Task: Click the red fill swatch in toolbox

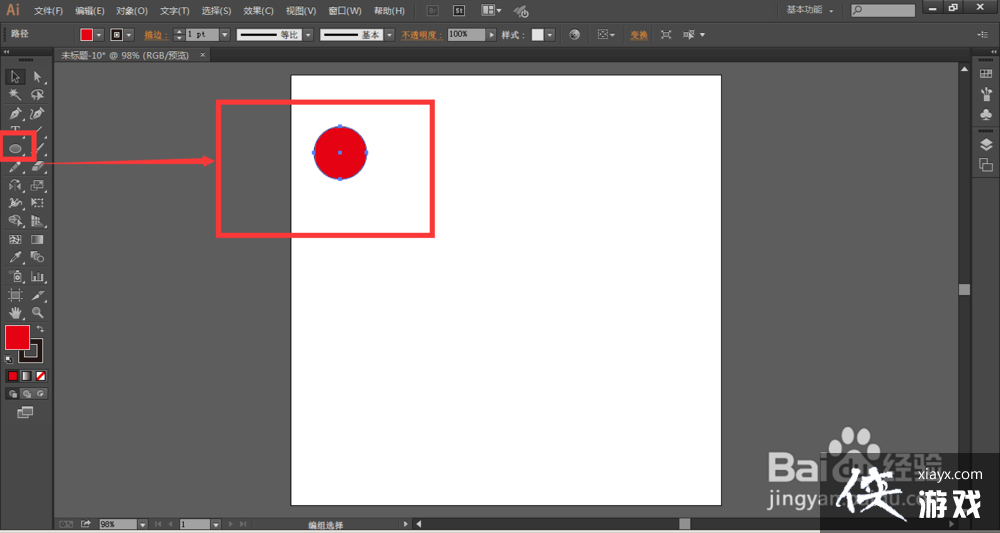Action: (17, 337)
